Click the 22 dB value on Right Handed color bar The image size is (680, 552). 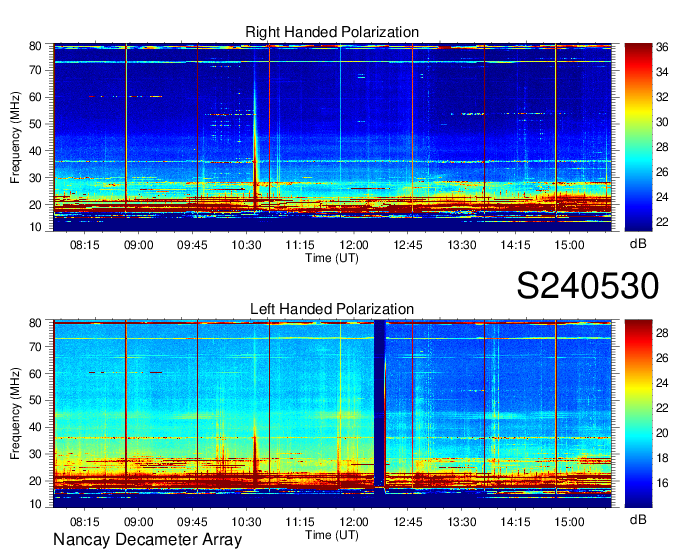(x=662, y=222)
